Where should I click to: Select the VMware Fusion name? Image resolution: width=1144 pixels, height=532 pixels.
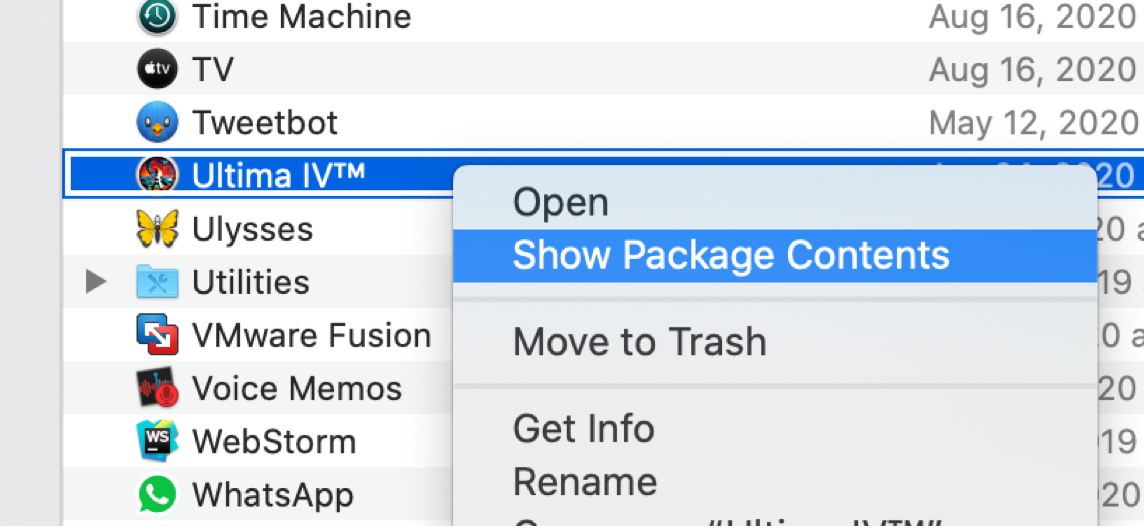click(x=312, y=335)
